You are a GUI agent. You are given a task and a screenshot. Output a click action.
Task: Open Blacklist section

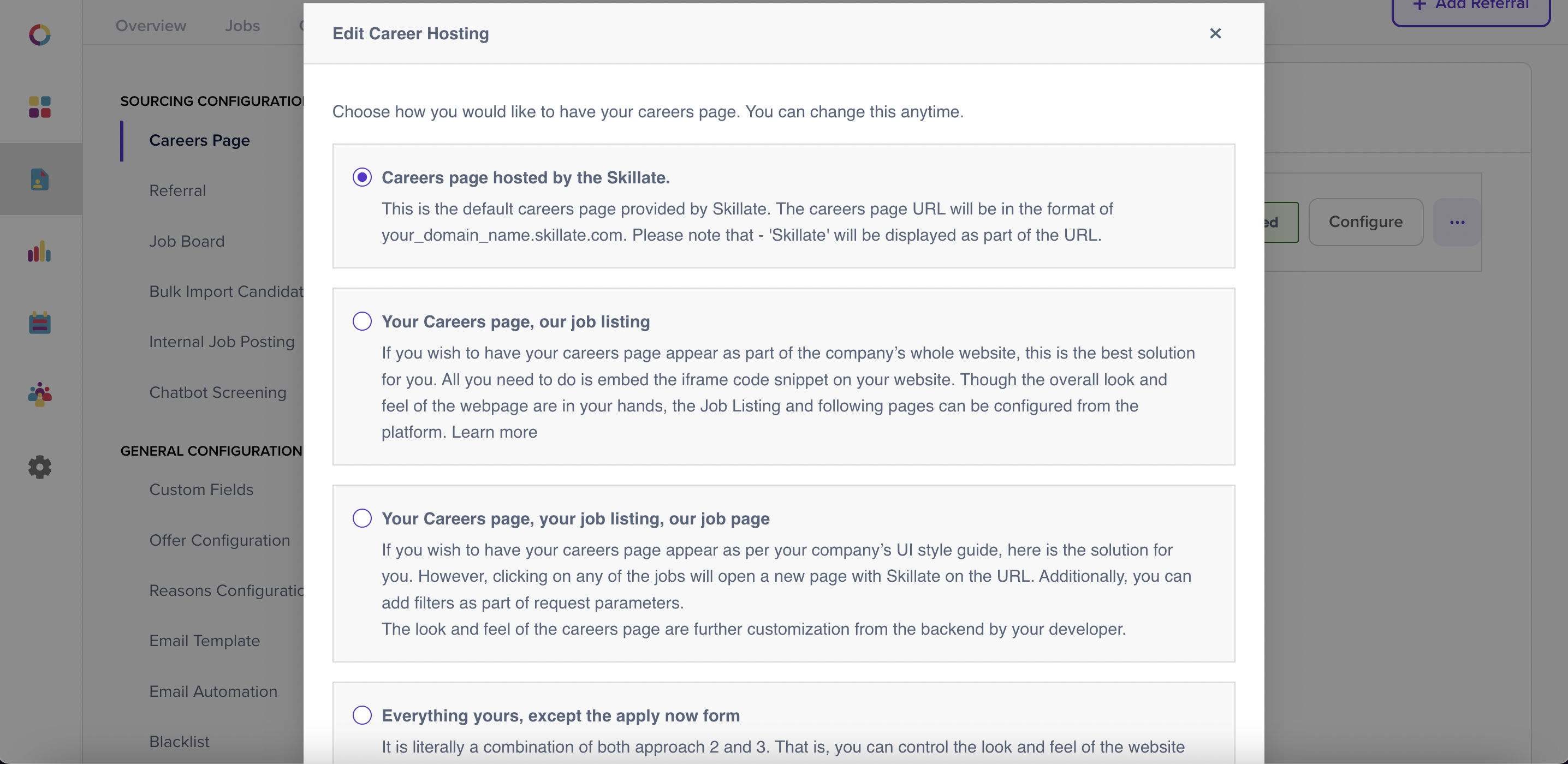pos(180,742)
